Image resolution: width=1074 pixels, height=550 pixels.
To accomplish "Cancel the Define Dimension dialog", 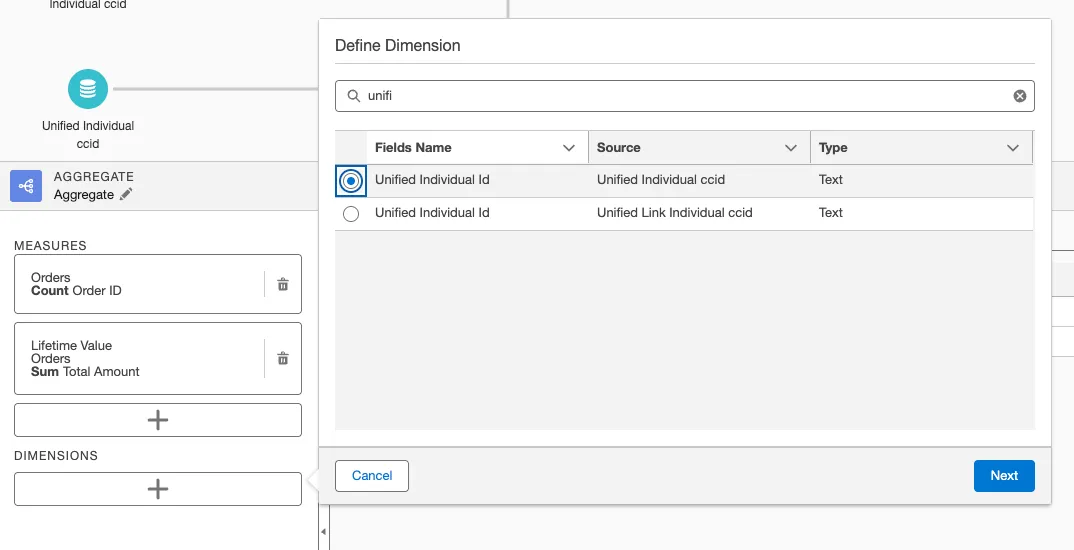I will (x=372, y=476).
